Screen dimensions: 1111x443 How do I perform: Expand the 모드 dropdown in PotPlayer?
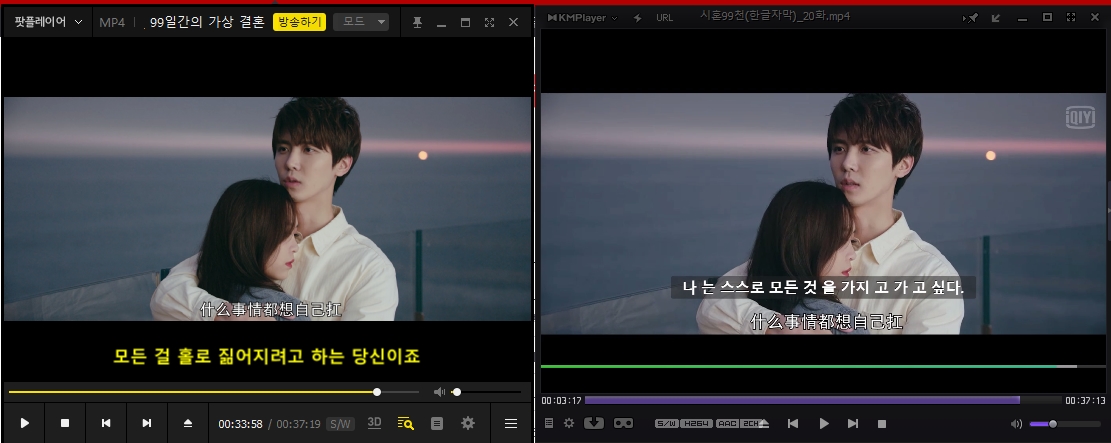[x=361, y=22]
